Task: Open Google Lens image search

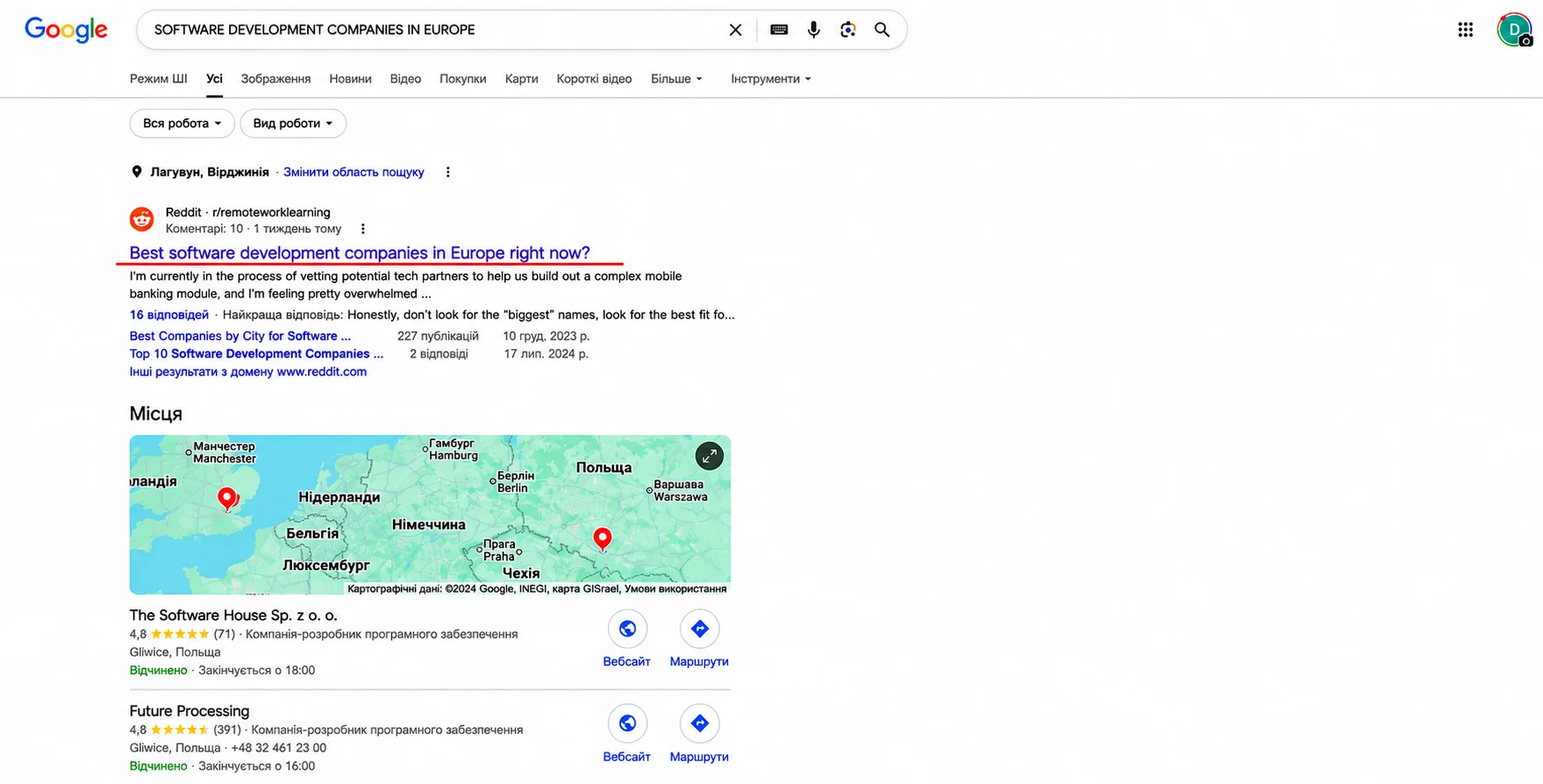Action: click(x=847, y=30)
